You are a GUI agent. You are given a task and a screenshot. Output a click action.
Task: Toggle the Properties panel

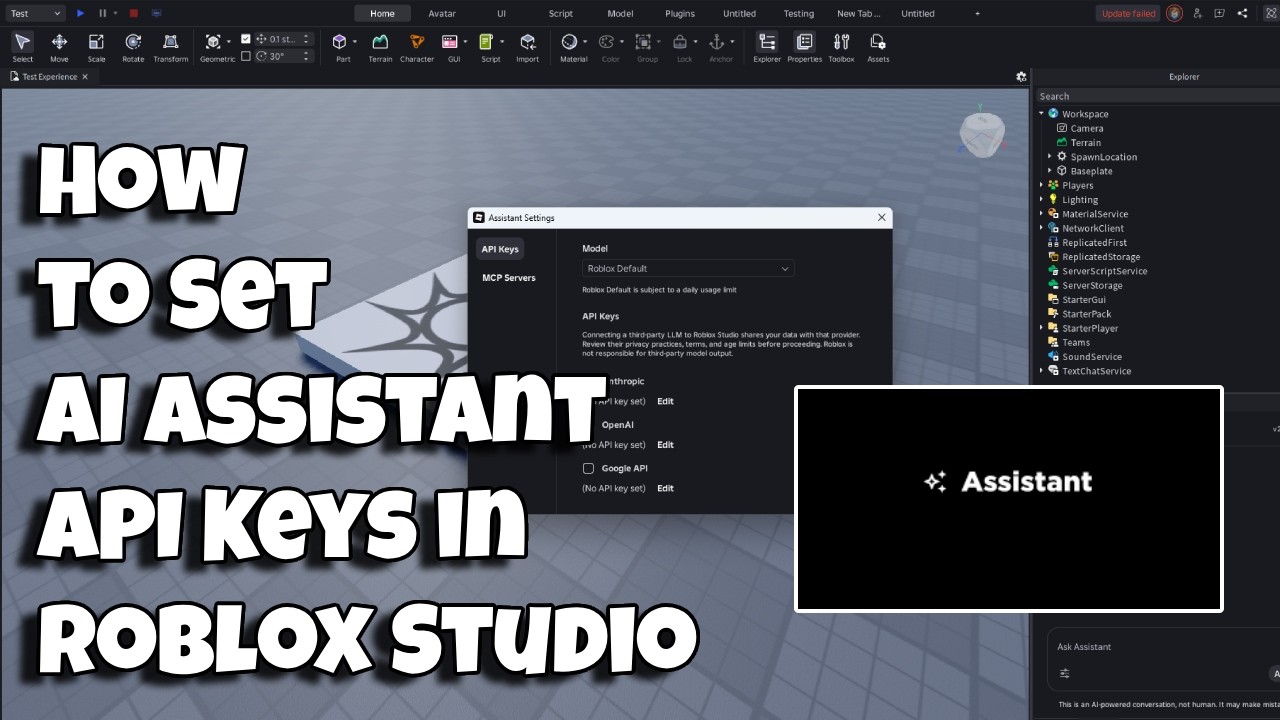pyautogui.click(x=804, y=46)
